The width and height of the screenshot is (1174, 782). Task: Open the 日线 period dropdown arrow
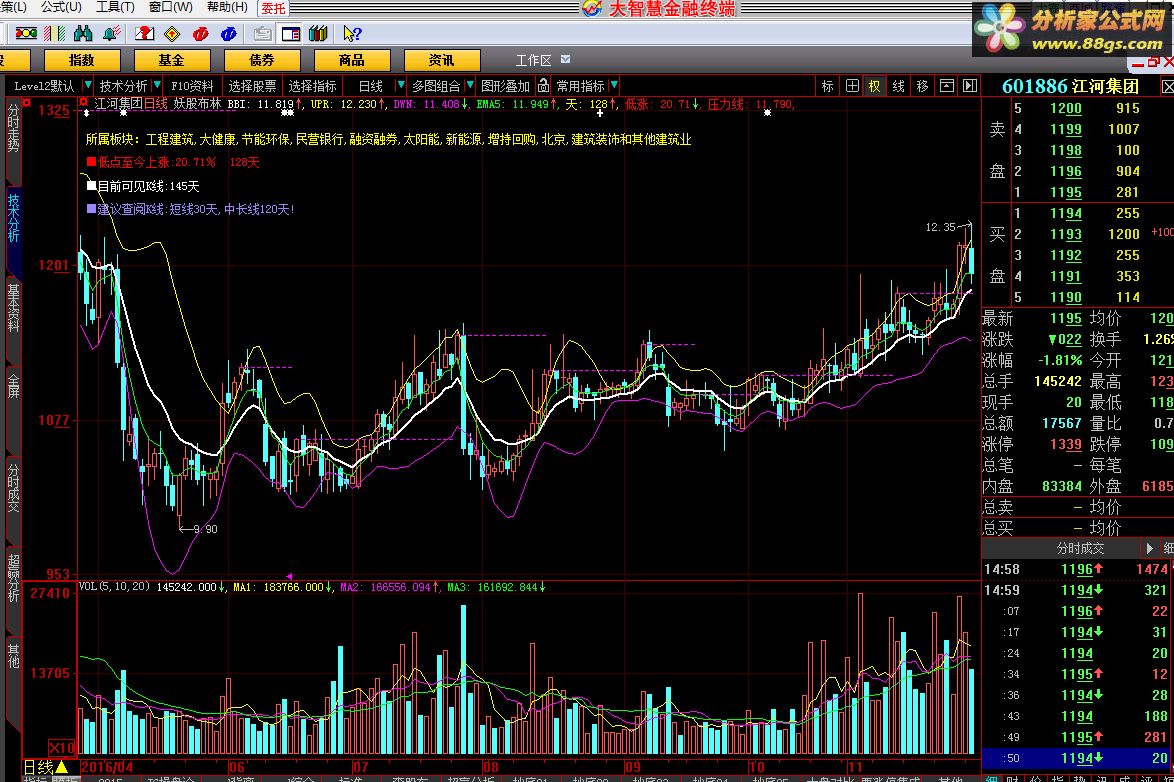401,85
